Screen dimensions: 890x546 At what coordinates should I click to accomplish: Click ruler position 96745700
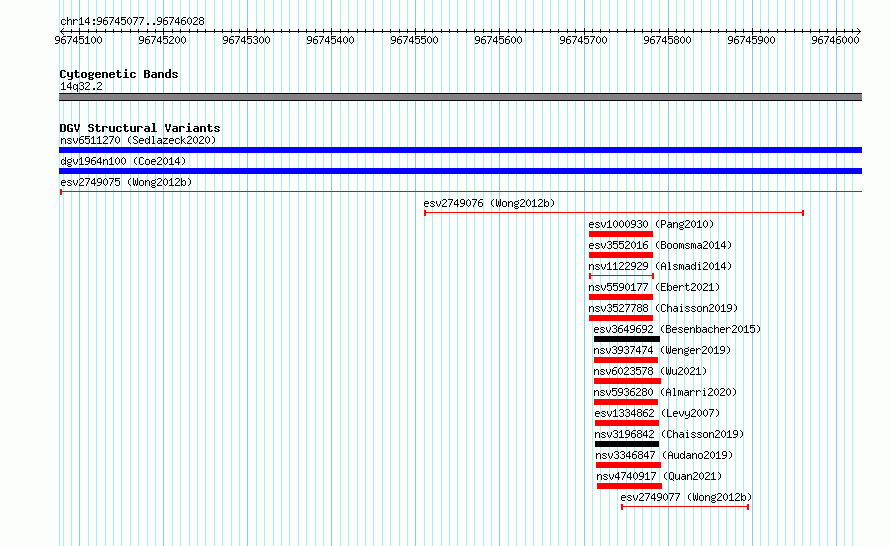pyautogui.click(x=583, y=40)
